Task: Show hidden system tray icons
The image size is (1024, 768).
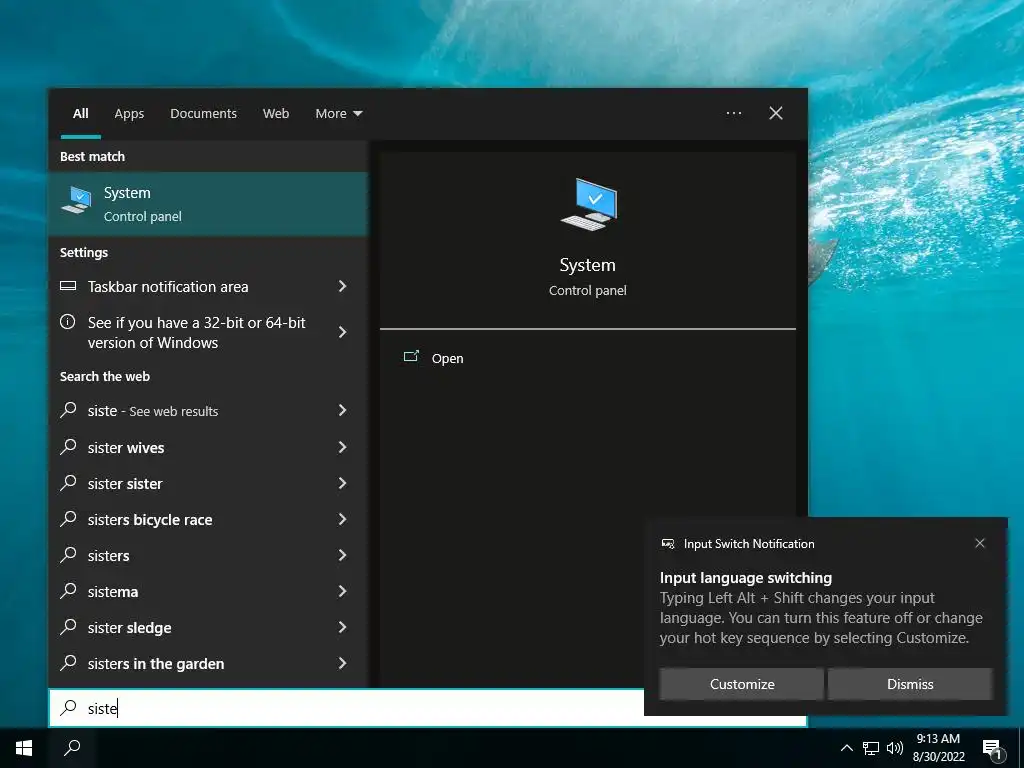Action: coord(846,748)
